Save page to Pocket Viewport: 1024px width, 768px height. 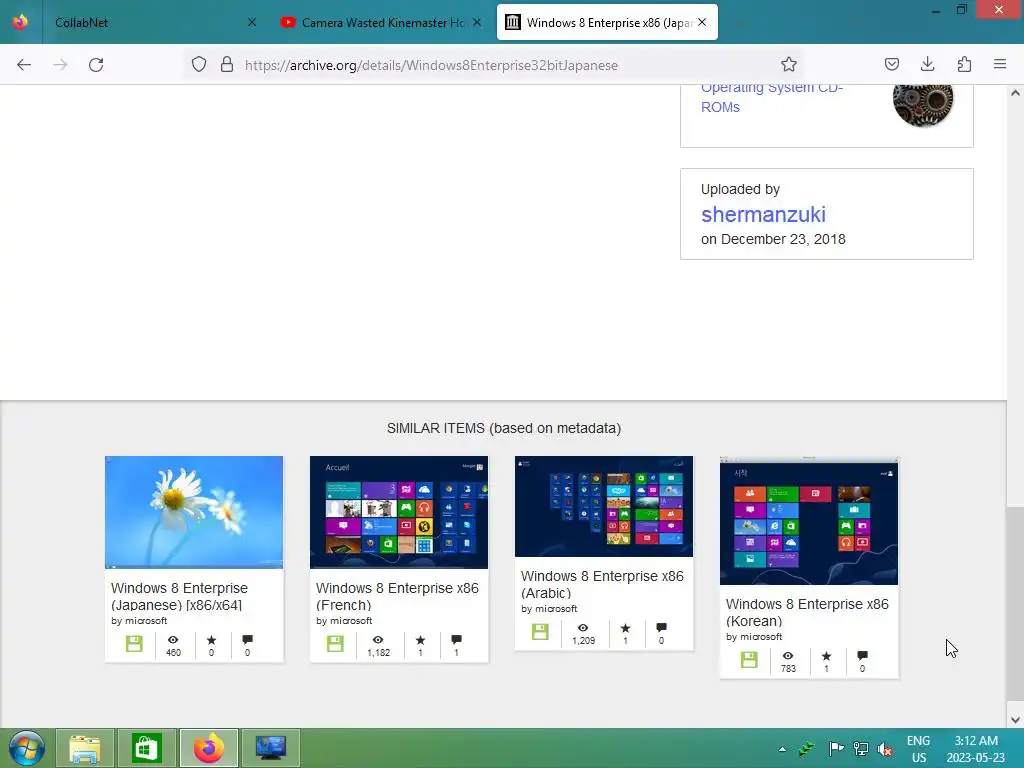(892, 65)
